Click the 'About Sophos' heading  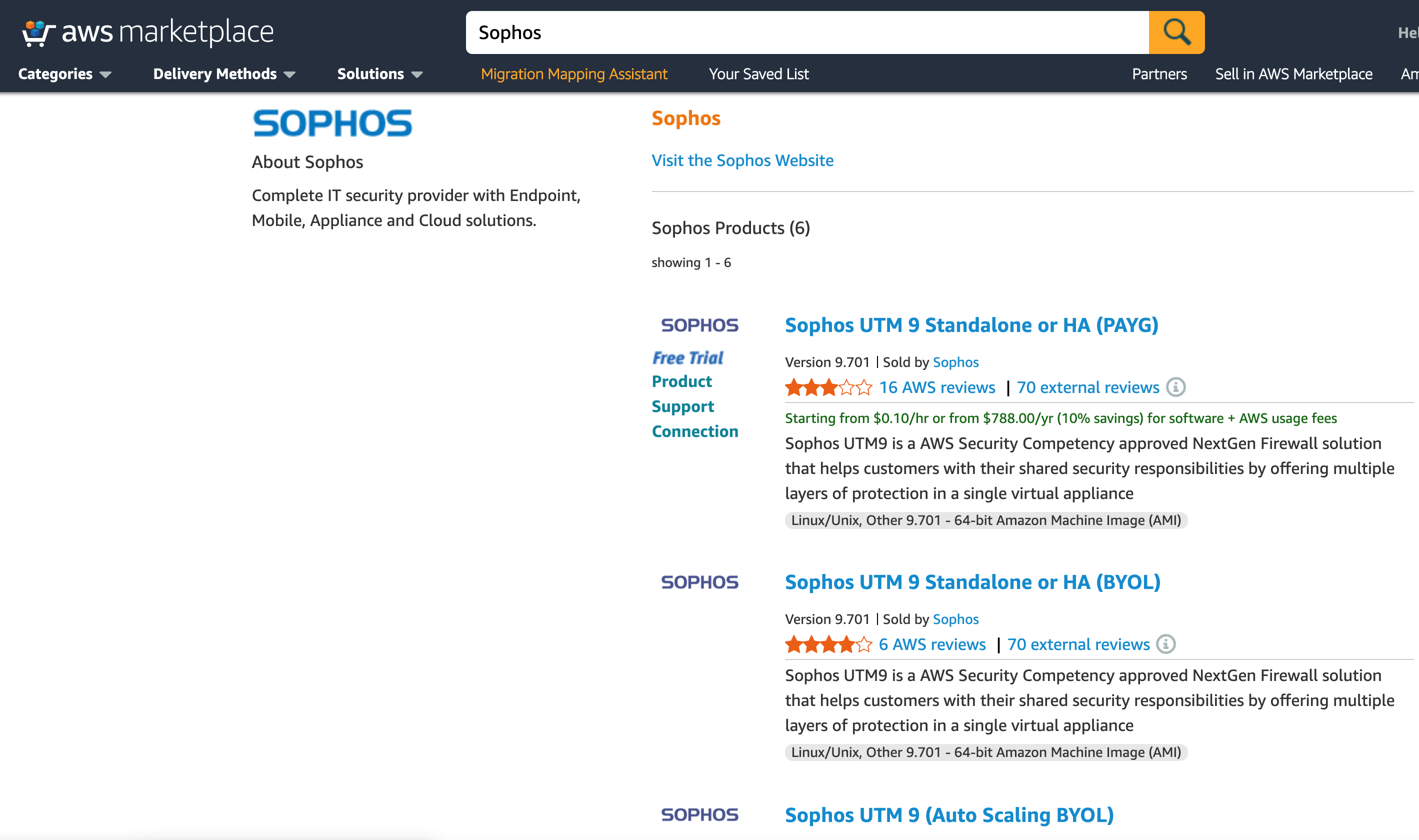307,162
